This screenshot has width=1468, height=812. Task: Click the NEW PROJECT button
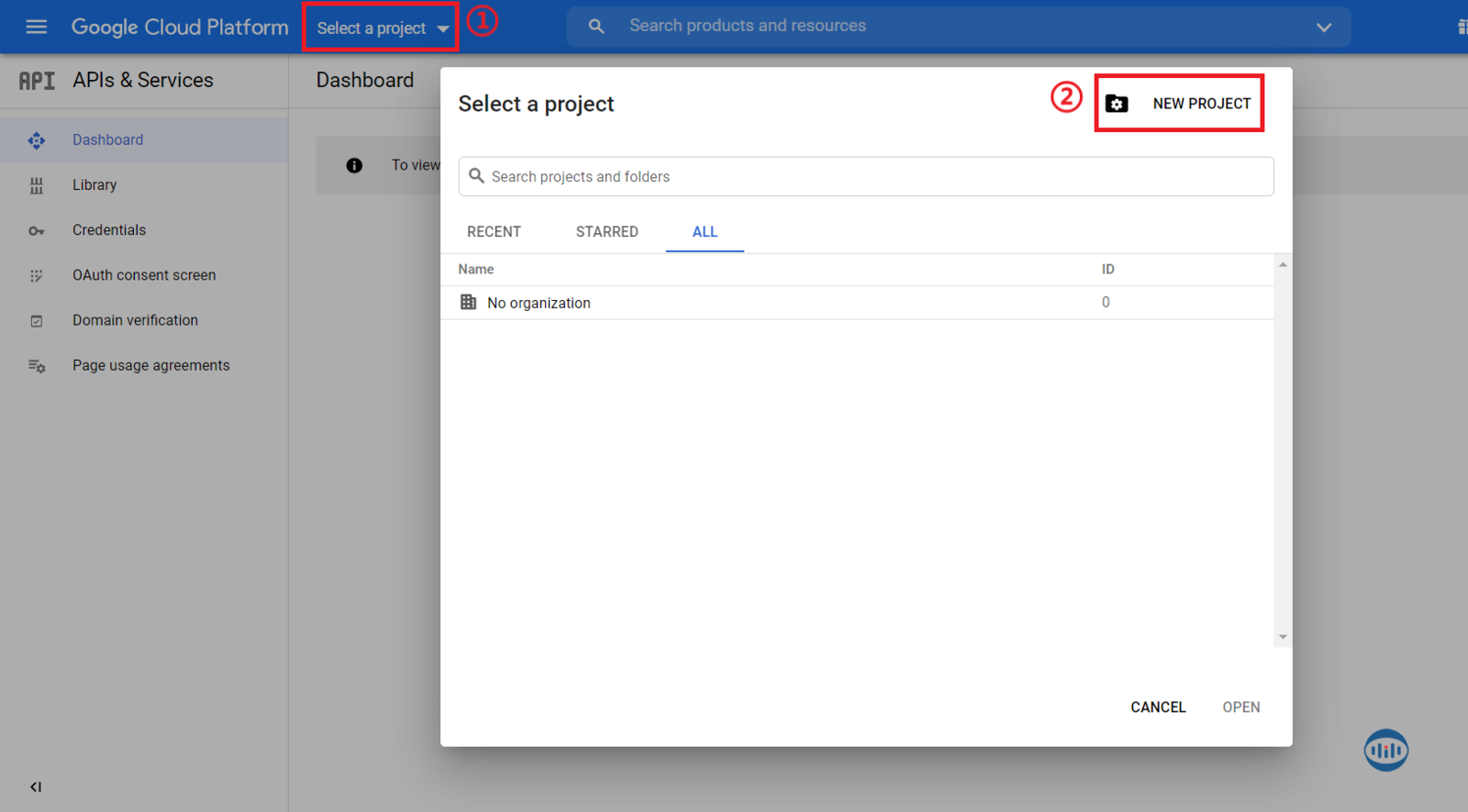(x=1180, y=104)
